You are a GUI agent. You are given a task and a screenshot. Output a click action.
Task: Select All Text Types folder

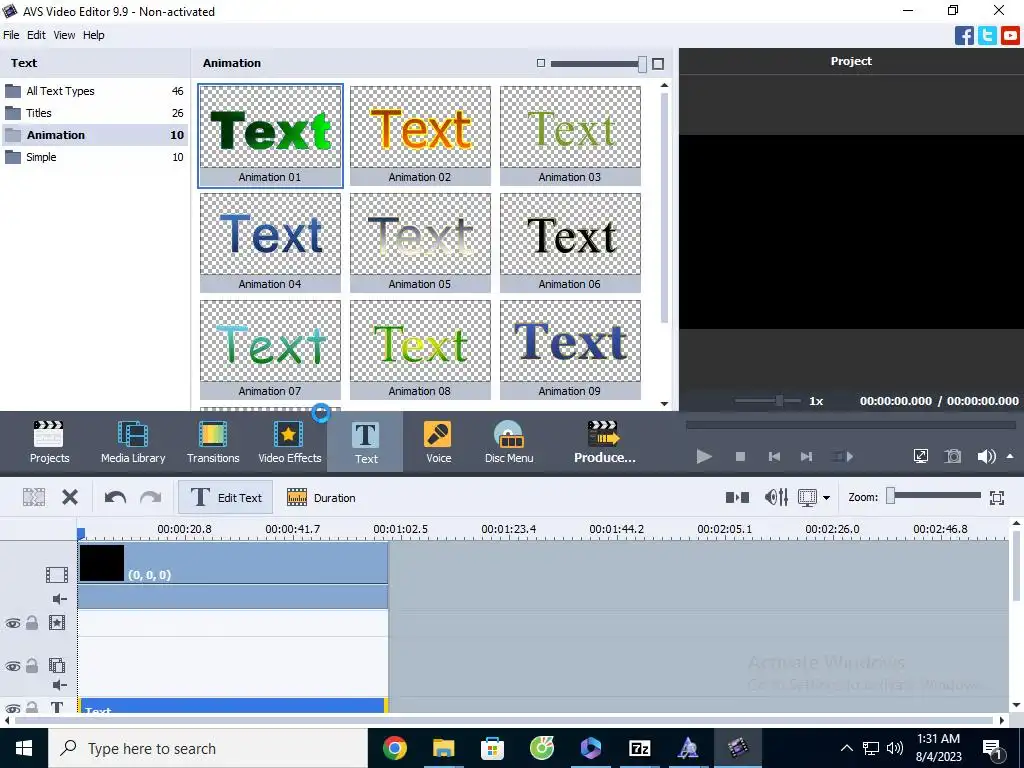(94, 91)
